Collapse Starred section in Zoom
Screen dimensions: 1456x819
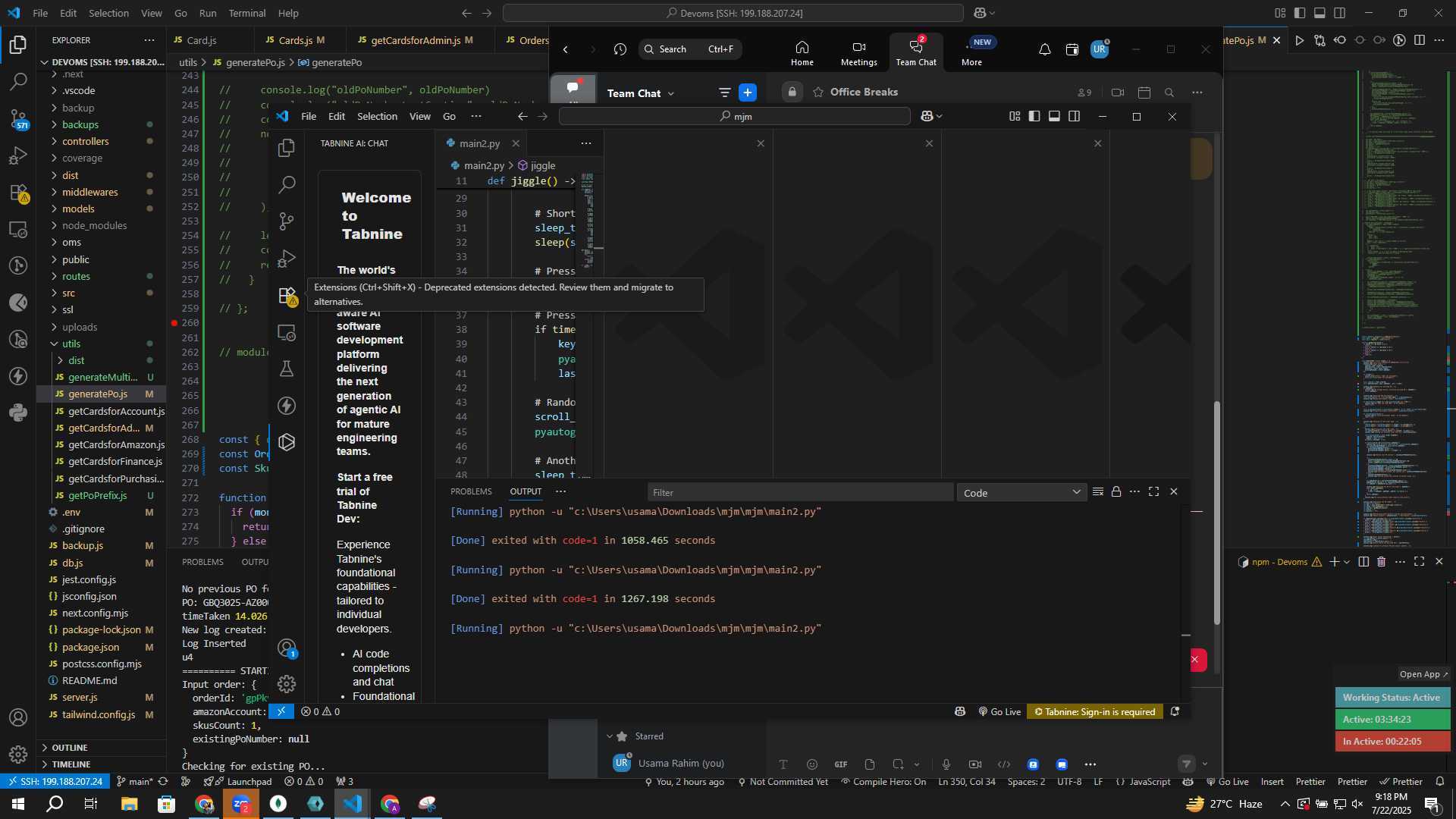(x=610, y=736)
